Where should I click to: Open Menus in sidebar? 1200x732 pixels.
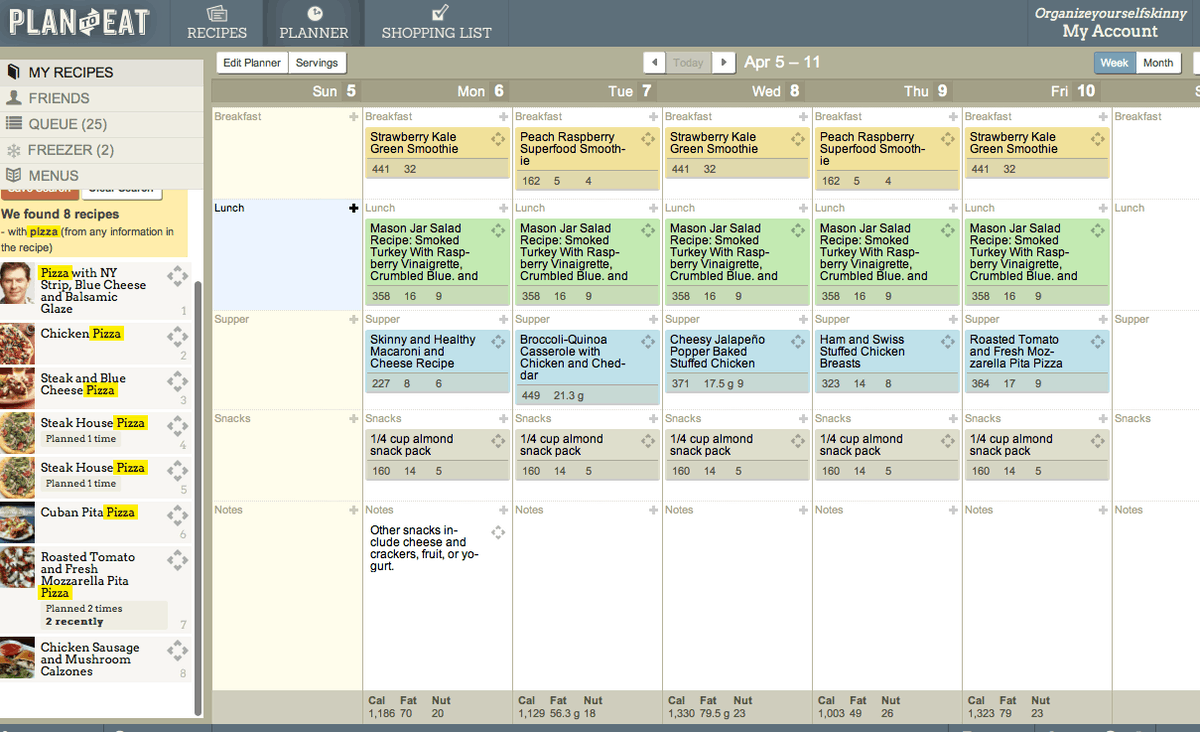tap(102, 175)
